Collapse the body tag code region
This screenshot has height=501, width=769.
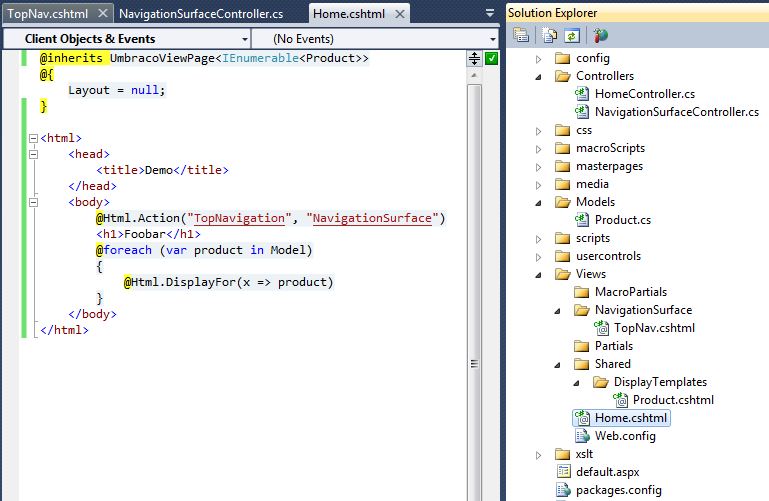[x=32, y=202]
